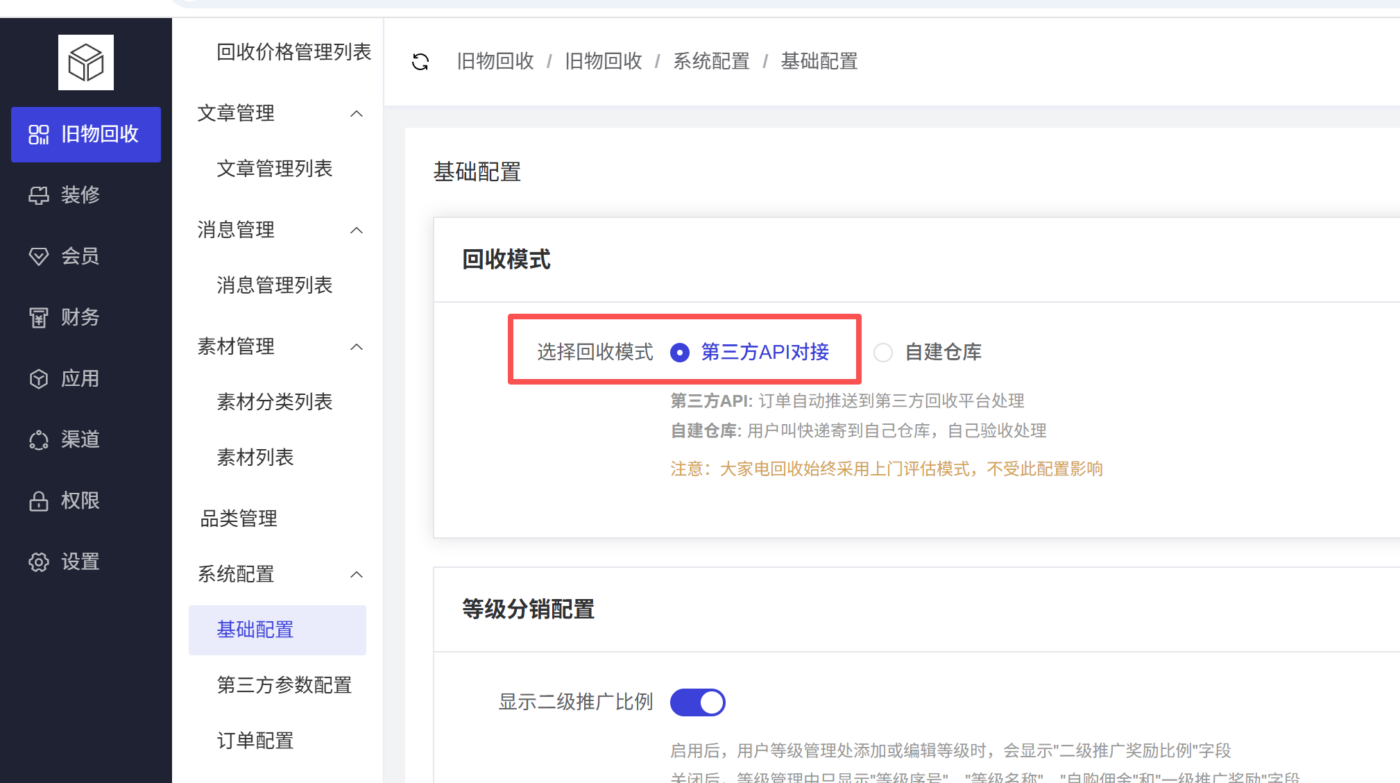Viewport: 1400px width, 783px height.
Task: Select the 应用 apps icon
Action: [x=38, y=378]
